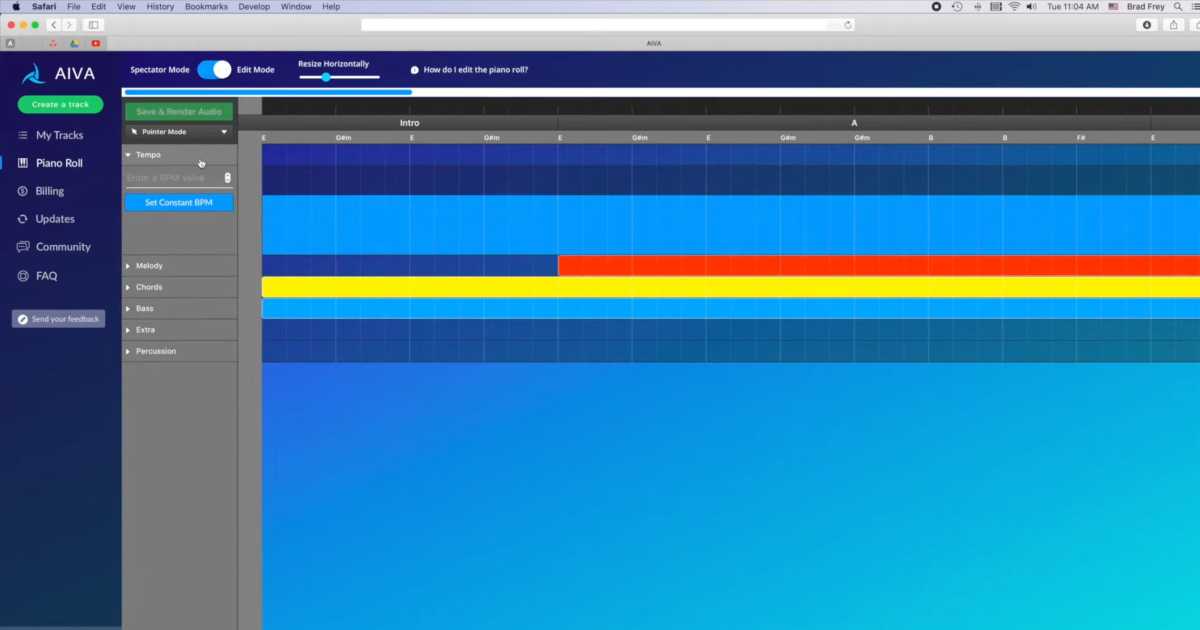Click the Set Constant BPM button
Image resolution: width=1200 pixels, height=630 pixels.
pos(179,203)
